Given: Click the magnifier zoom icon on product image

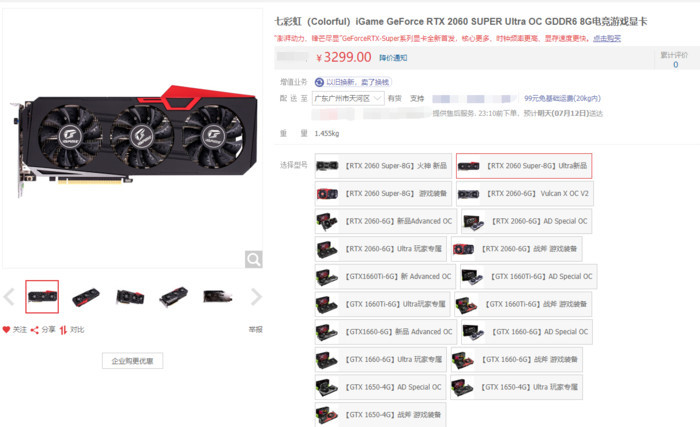Looking at the screenshot, I should tap(254, 259).
